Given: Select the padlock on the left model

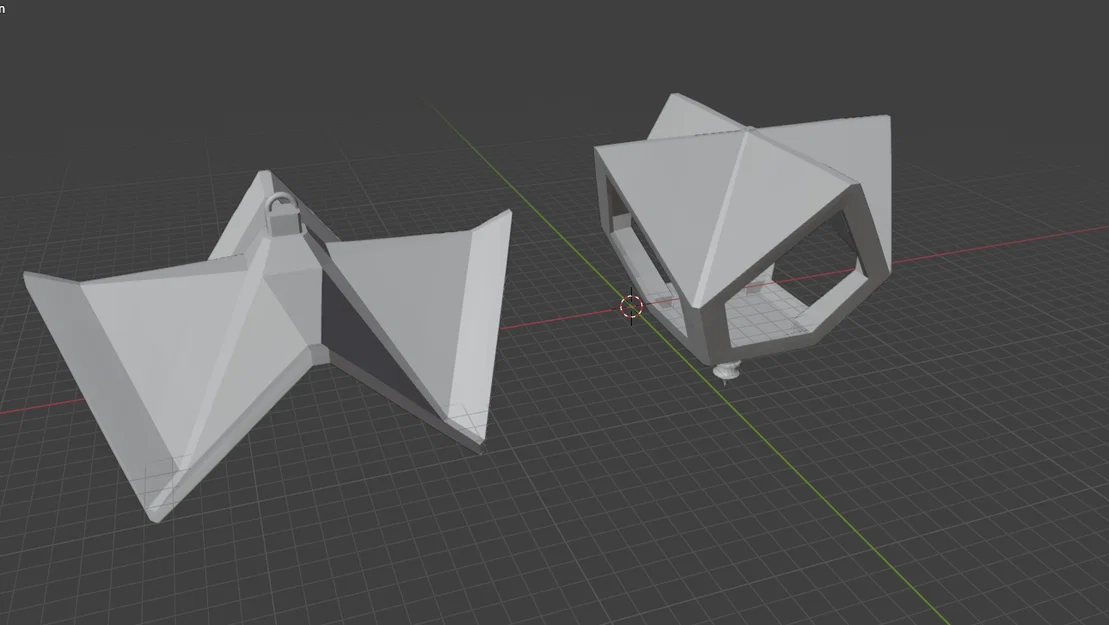Looking at the screenshot, I should (x=282, y=215).
